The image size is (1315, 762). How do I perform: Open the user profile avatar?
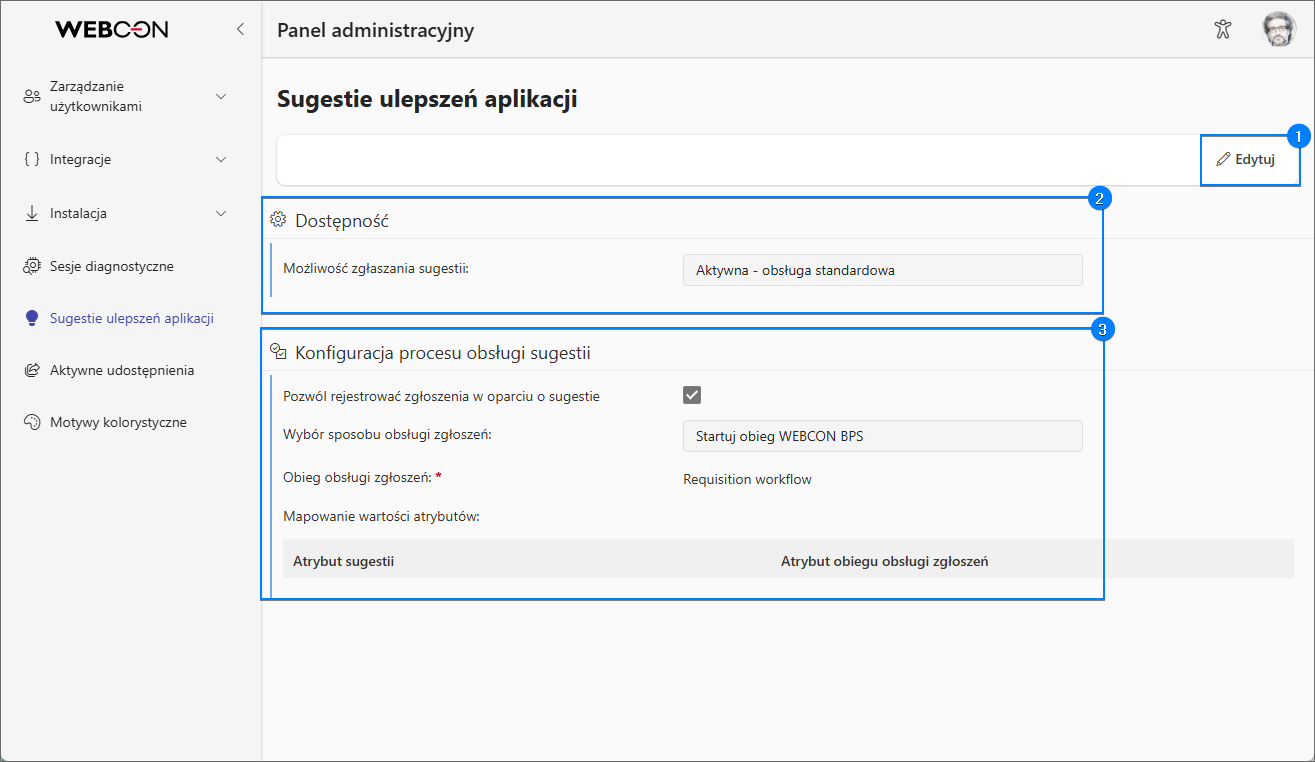tap(1278, 29)
